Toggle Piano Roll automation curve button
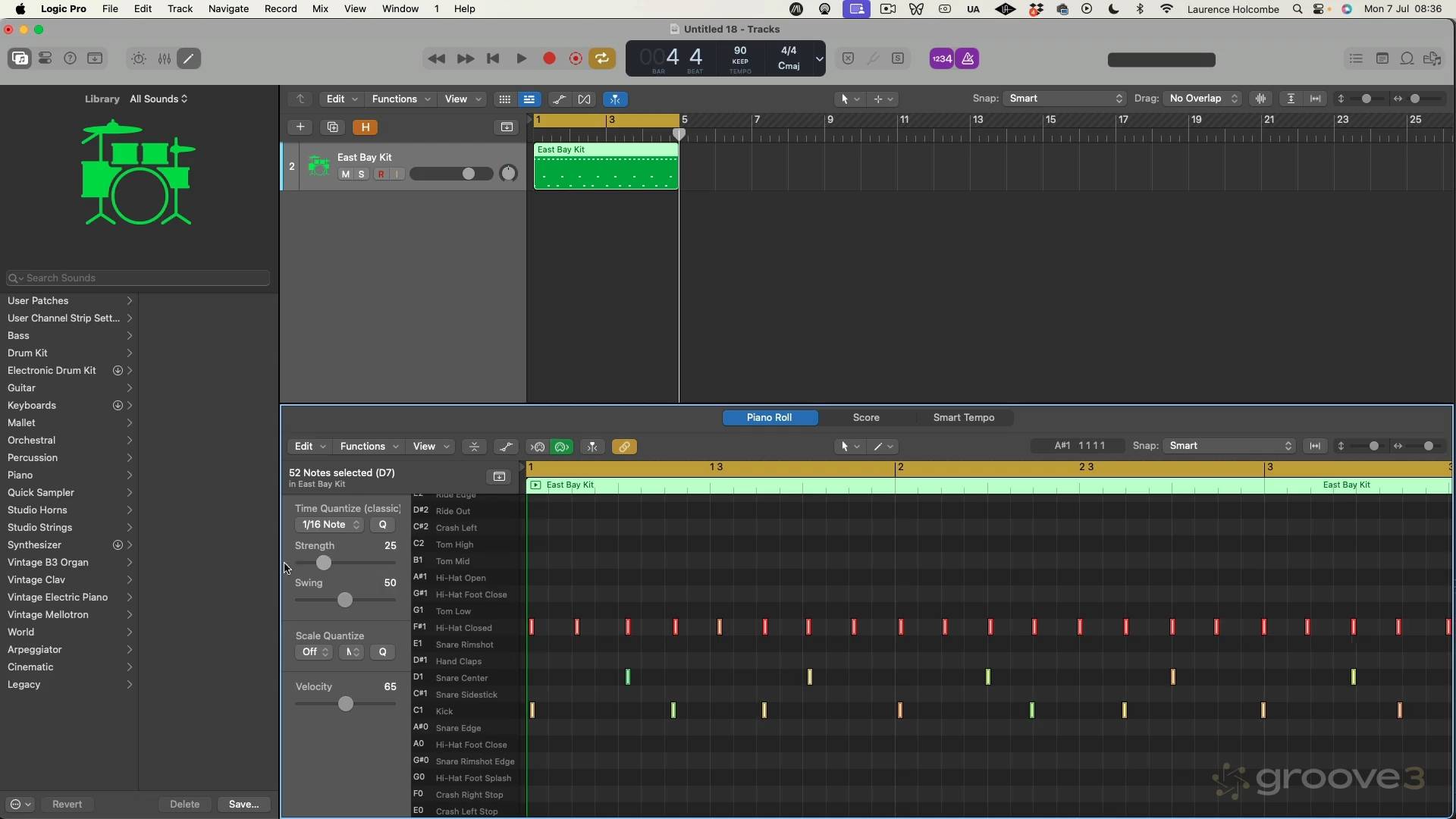Screen dimensions: 1456x819 506,447
